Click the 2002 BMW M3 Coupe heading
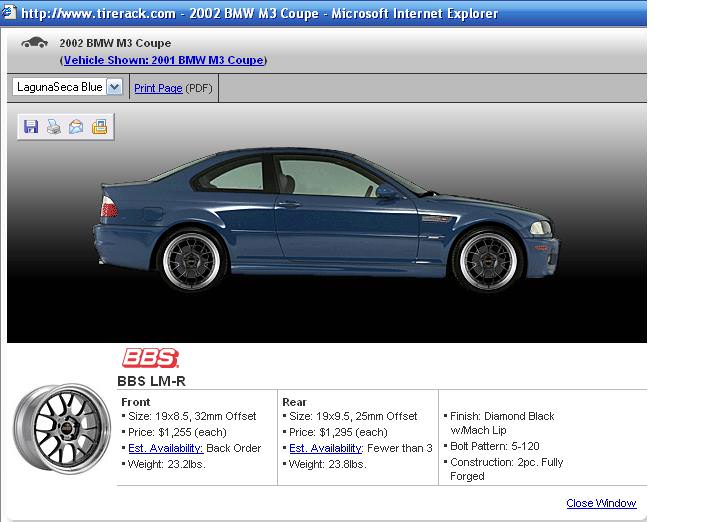 [x=115, y=43]
